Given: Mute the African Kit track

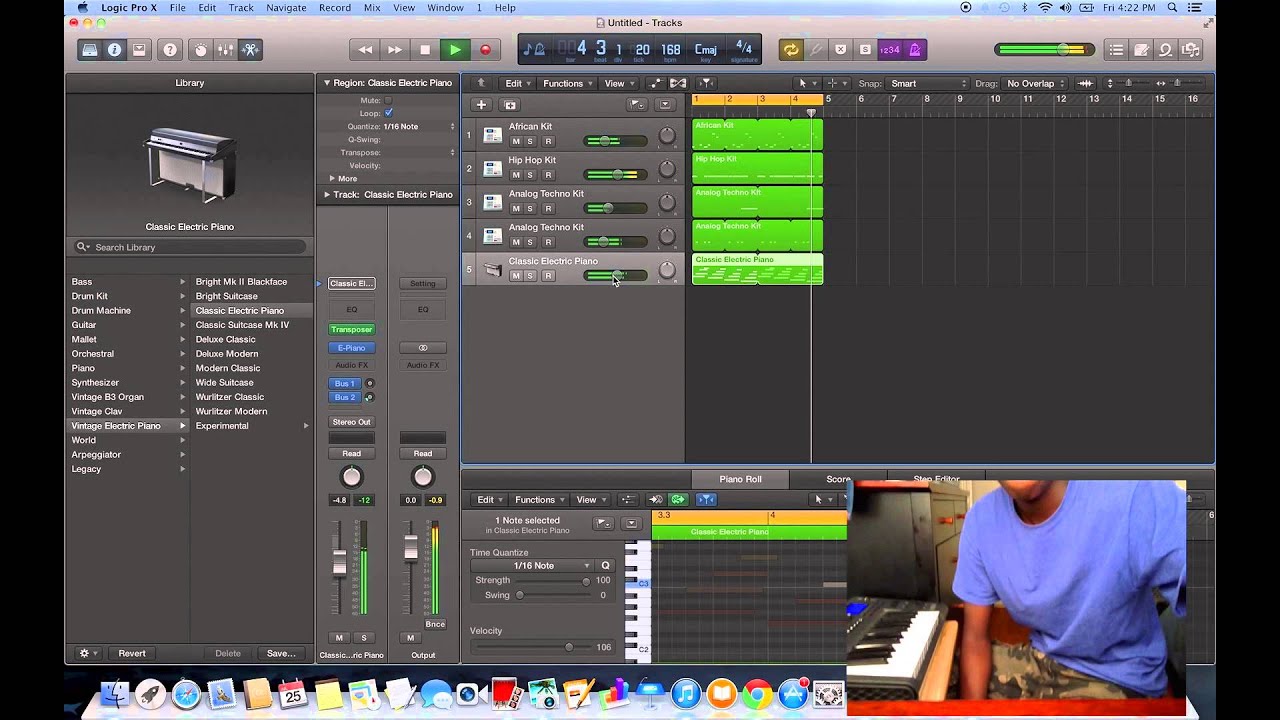Looking at the screenshot, I should click(516, 142).
